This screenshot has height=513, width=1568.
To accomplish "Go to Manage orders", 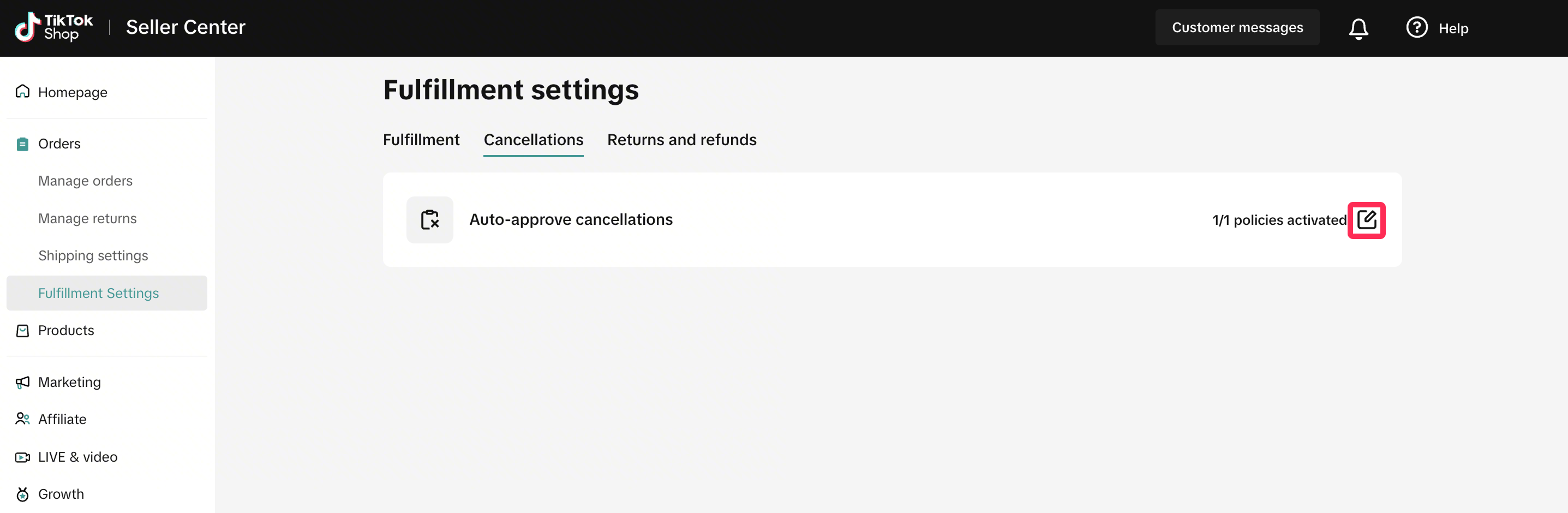I will click(85, 181).
